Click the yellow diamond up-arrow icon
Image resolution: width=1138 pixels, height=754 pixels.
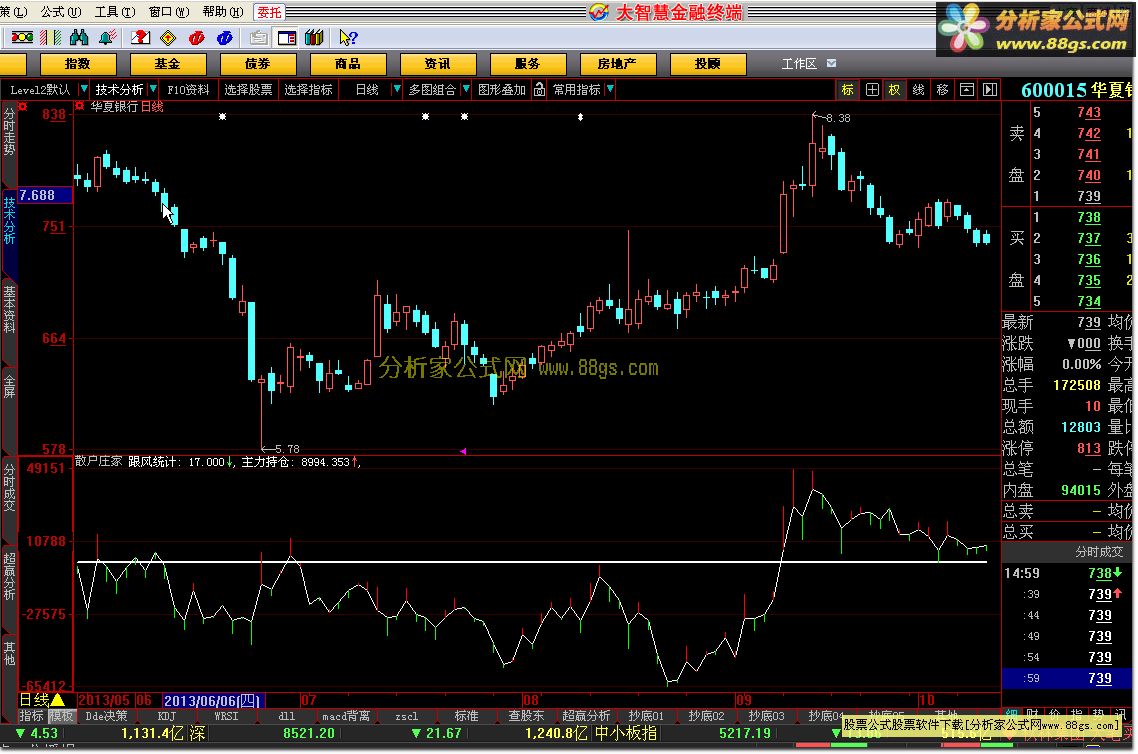[168, 37]
